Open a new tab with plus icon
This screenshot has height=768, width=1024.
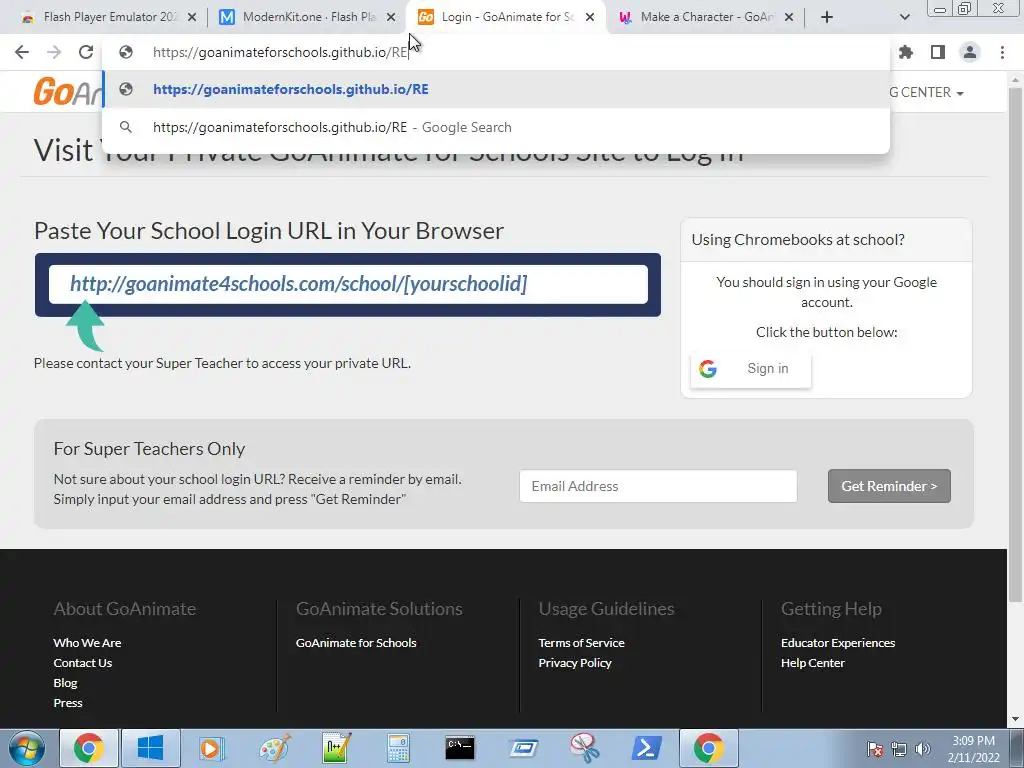(827, 17)
